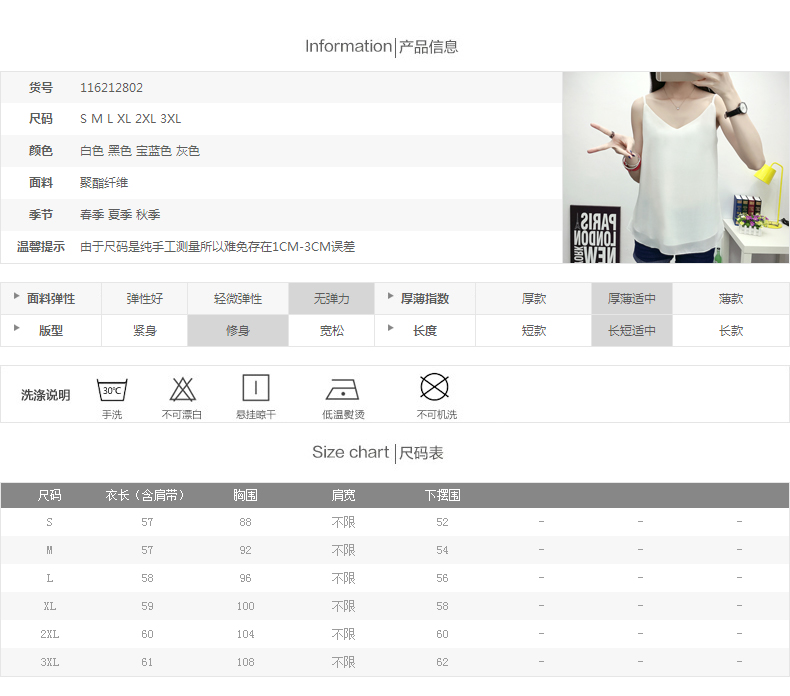Viewport: 790px width, 696px height.
Task: Click the 2XL row in size chart
Action: tap(49, 634)
